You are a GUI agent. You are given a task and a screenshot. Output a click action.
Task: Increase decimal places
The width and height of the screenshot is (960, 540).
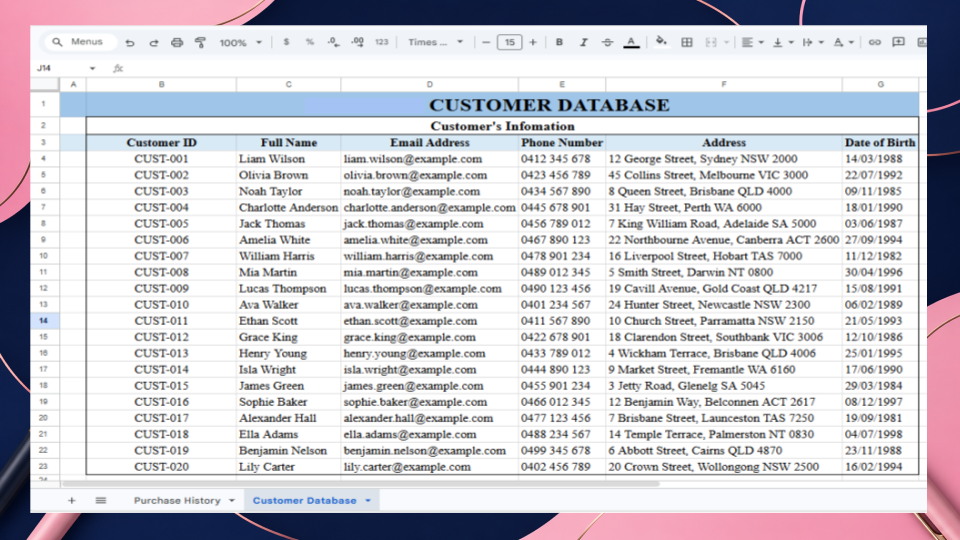[358, 42]
